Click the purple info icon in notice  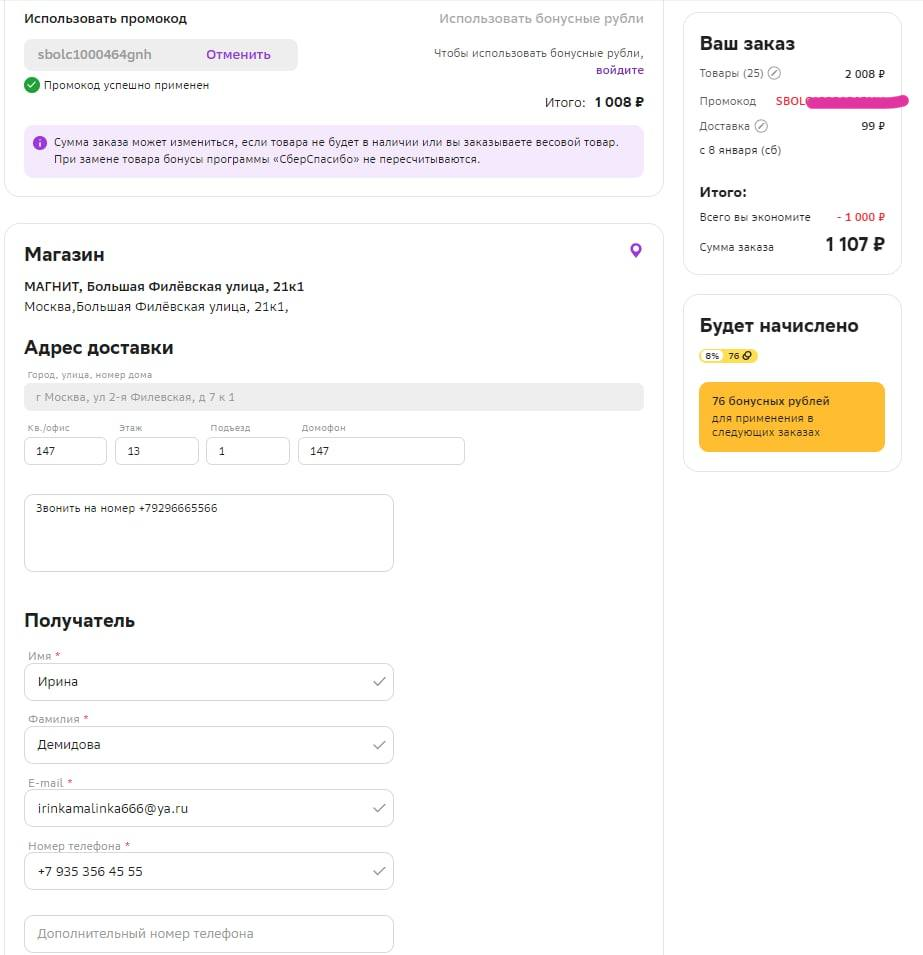[40, 143]
